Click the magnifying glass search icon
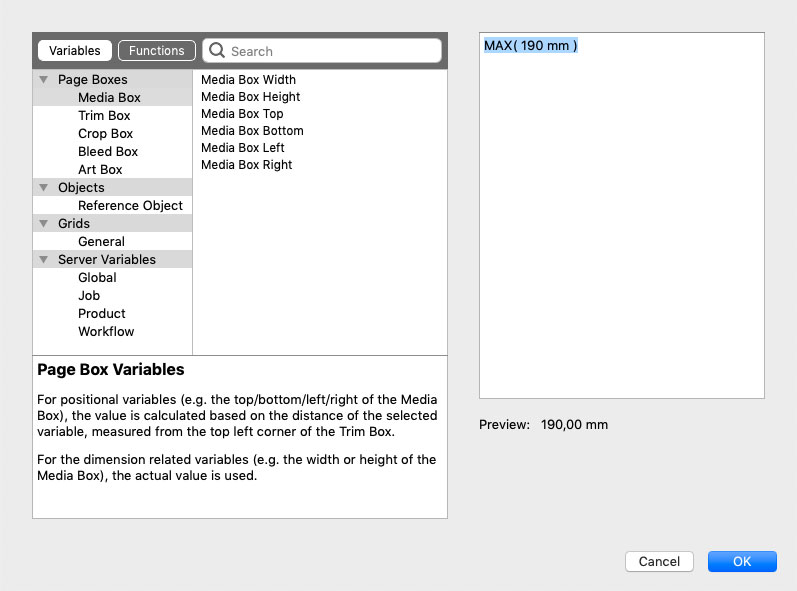The image size is (797, 591). coord(217,51)
